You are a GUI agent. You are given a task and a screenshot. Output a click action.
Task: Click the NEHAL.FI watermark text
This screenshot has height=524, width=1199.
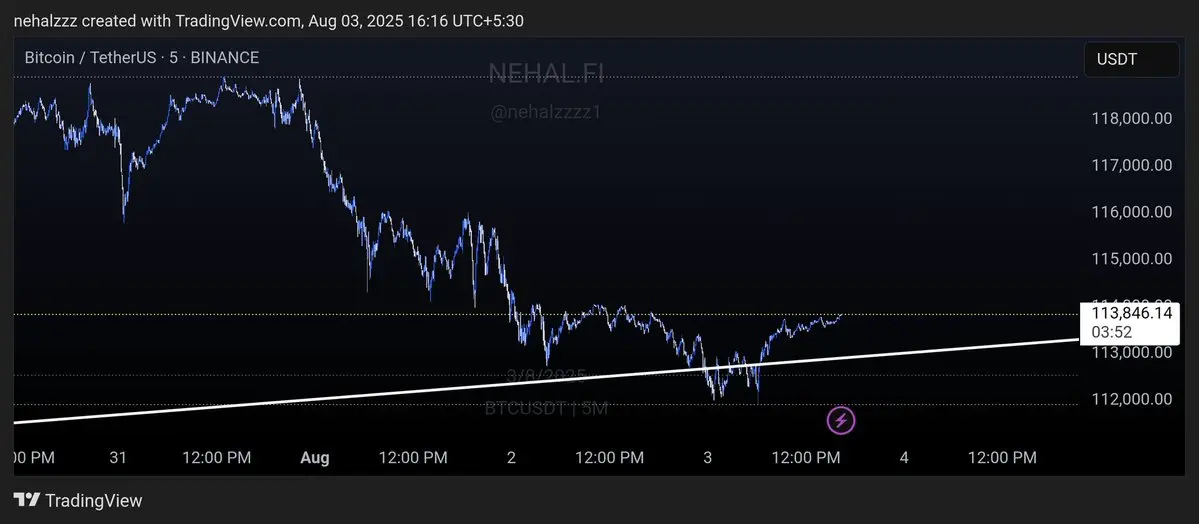click(x=546, y=73)
